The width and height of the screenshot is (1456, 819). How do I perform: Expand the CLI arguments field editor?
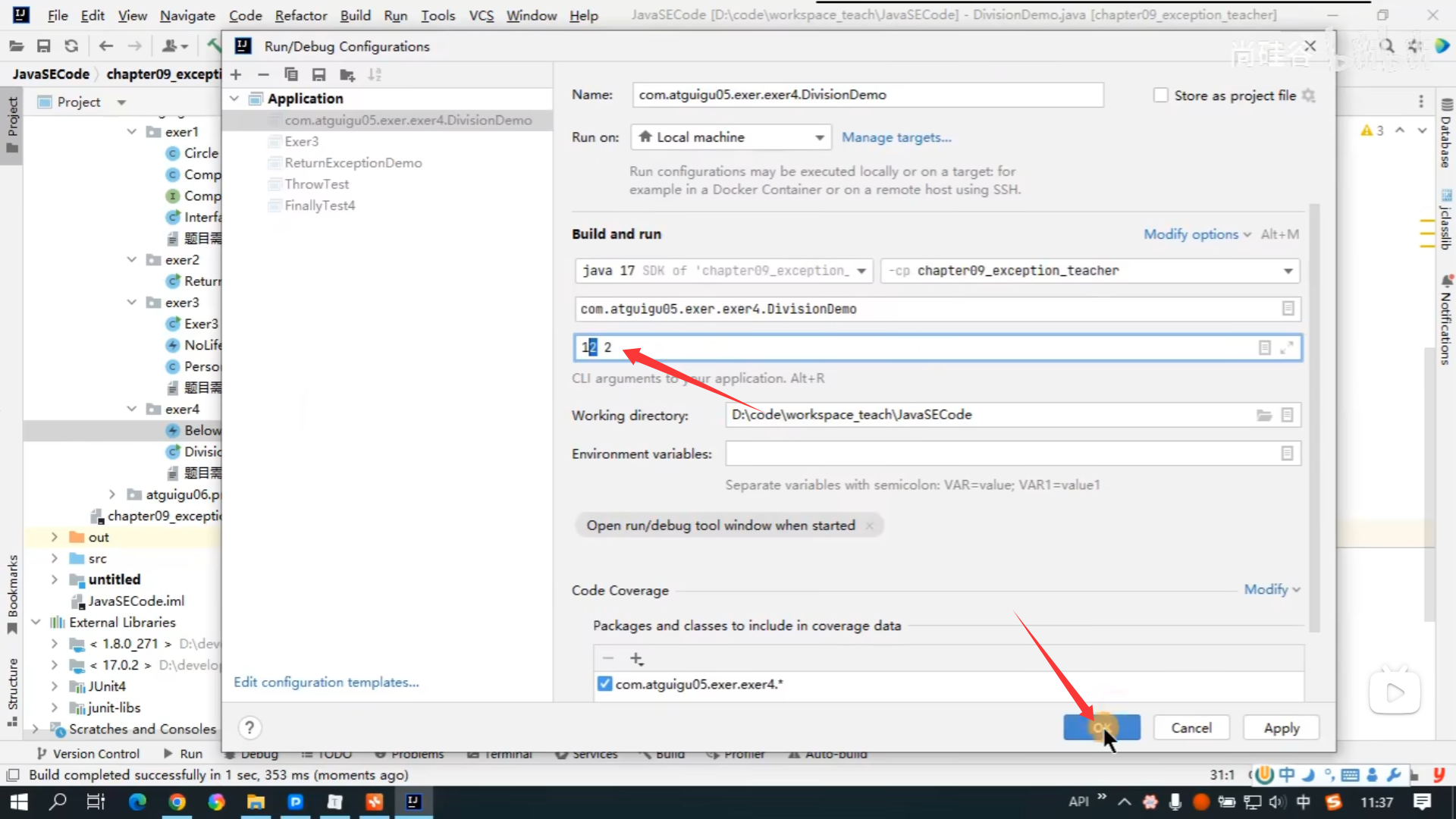pos(1287,347)
